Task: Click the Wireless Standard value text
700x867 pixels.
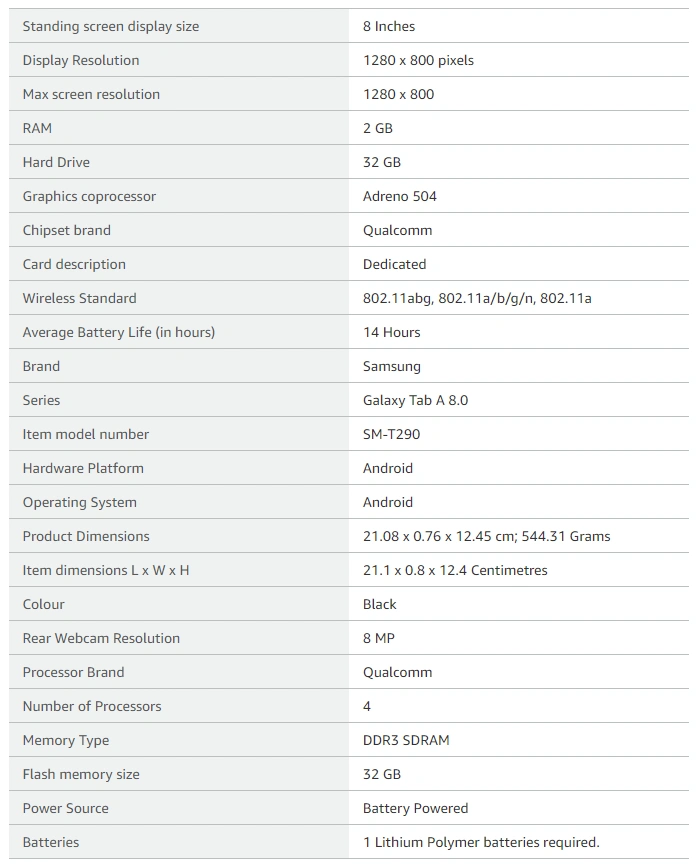Action: pos(477,298)
